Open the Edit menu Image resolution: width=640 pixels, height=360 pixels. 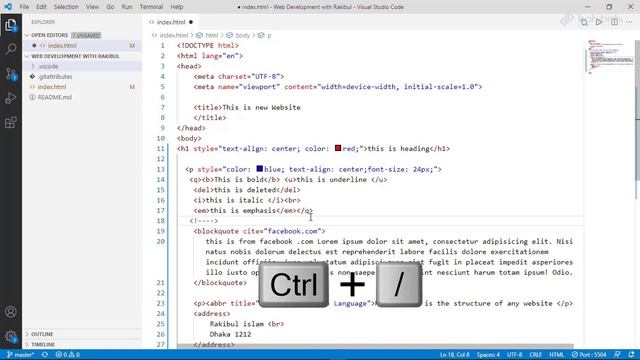click(x=41, y=7)
